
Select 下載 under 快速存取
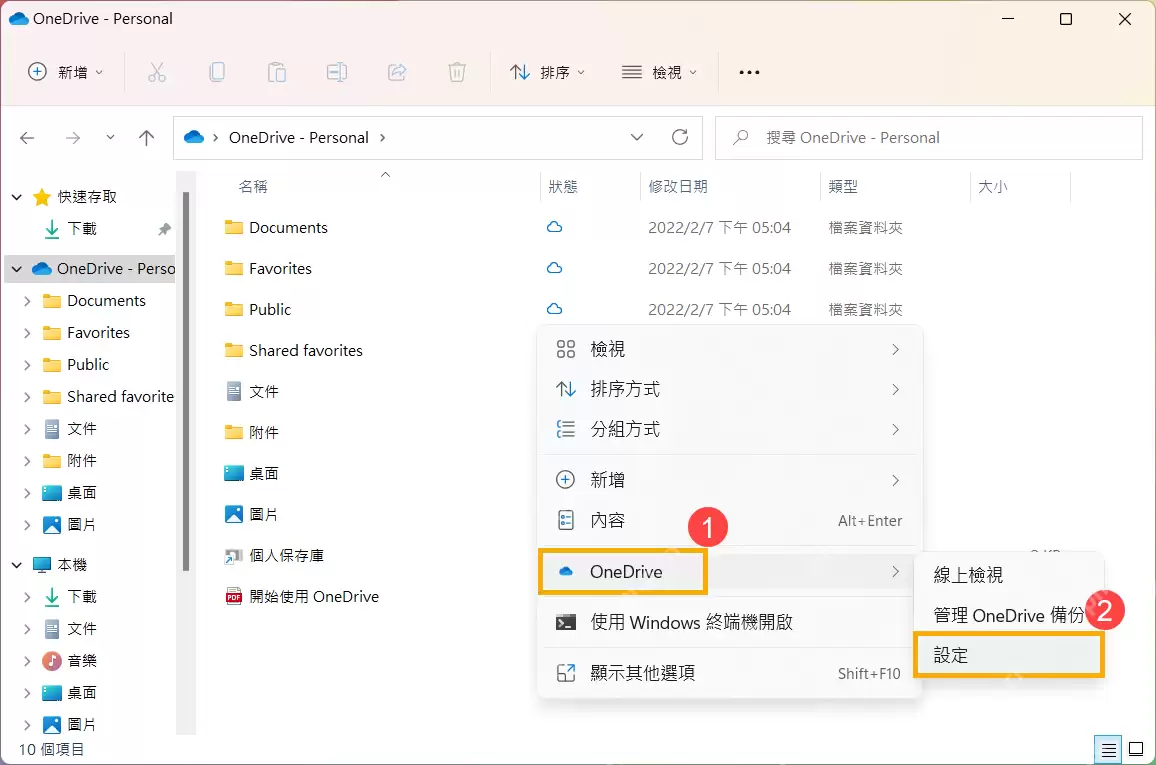pyautogui.click(x=82, y=228)
